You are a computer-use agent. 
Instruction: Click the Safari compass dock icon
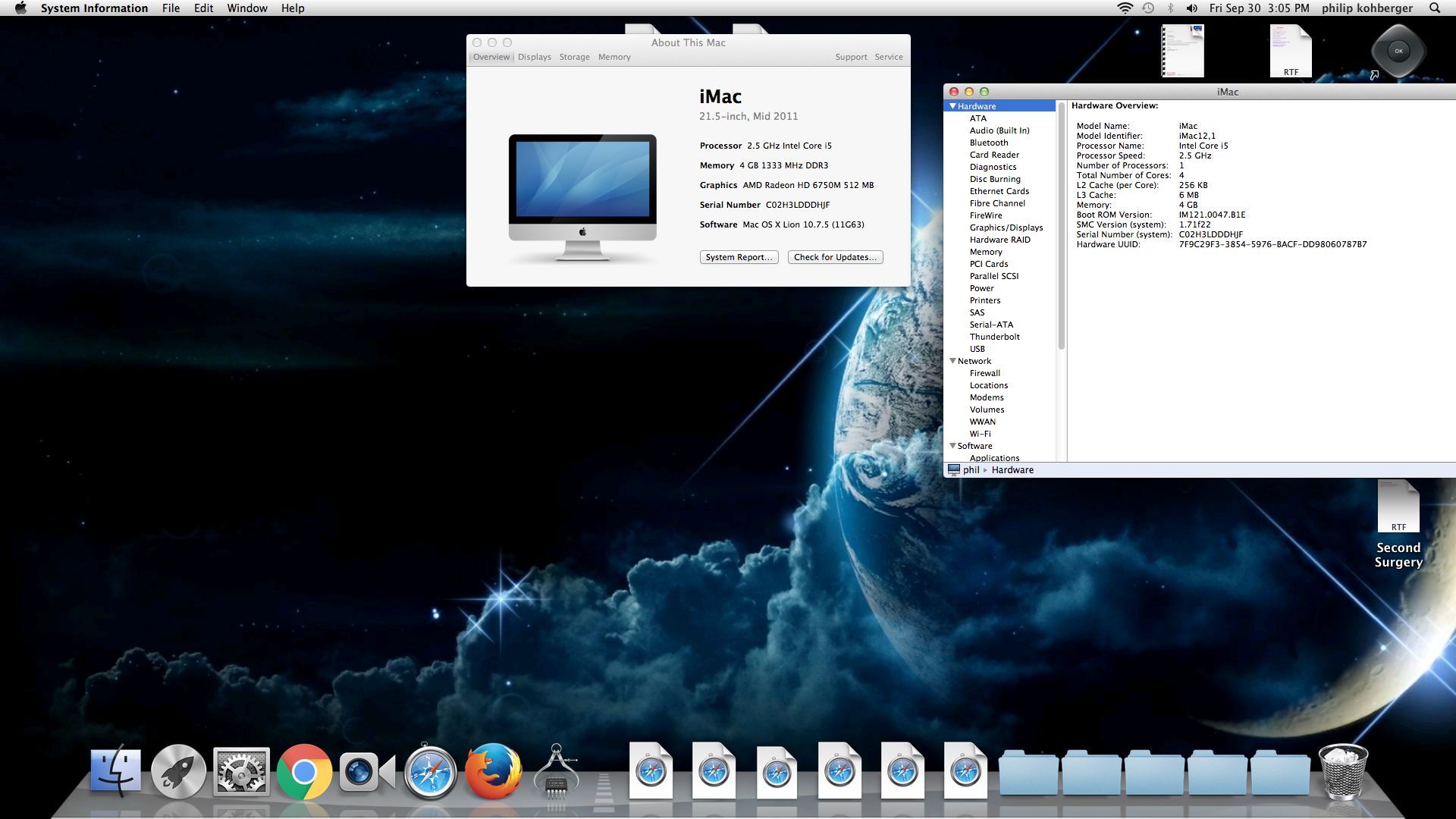coord(430,772)
